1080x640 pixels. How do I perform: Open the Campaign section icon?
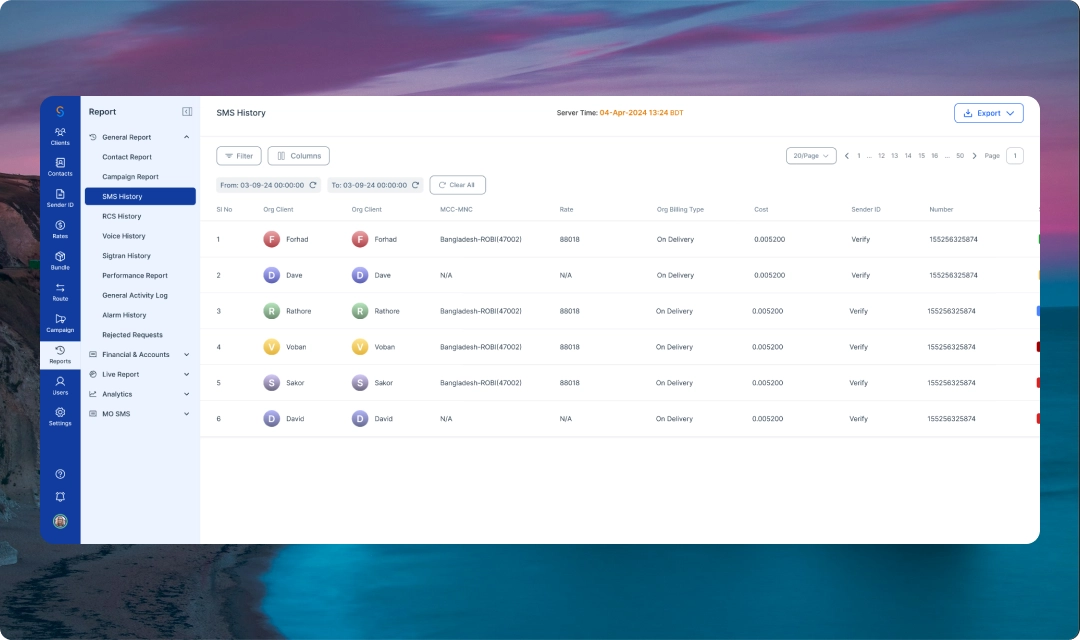[60, 323]
